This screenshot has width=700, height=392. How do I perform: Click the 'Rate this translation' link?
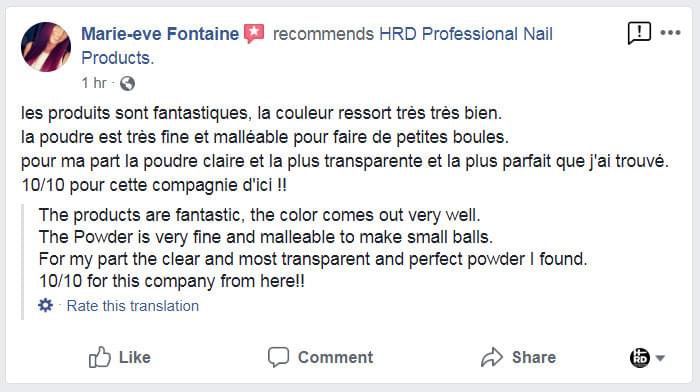[133, 306]
